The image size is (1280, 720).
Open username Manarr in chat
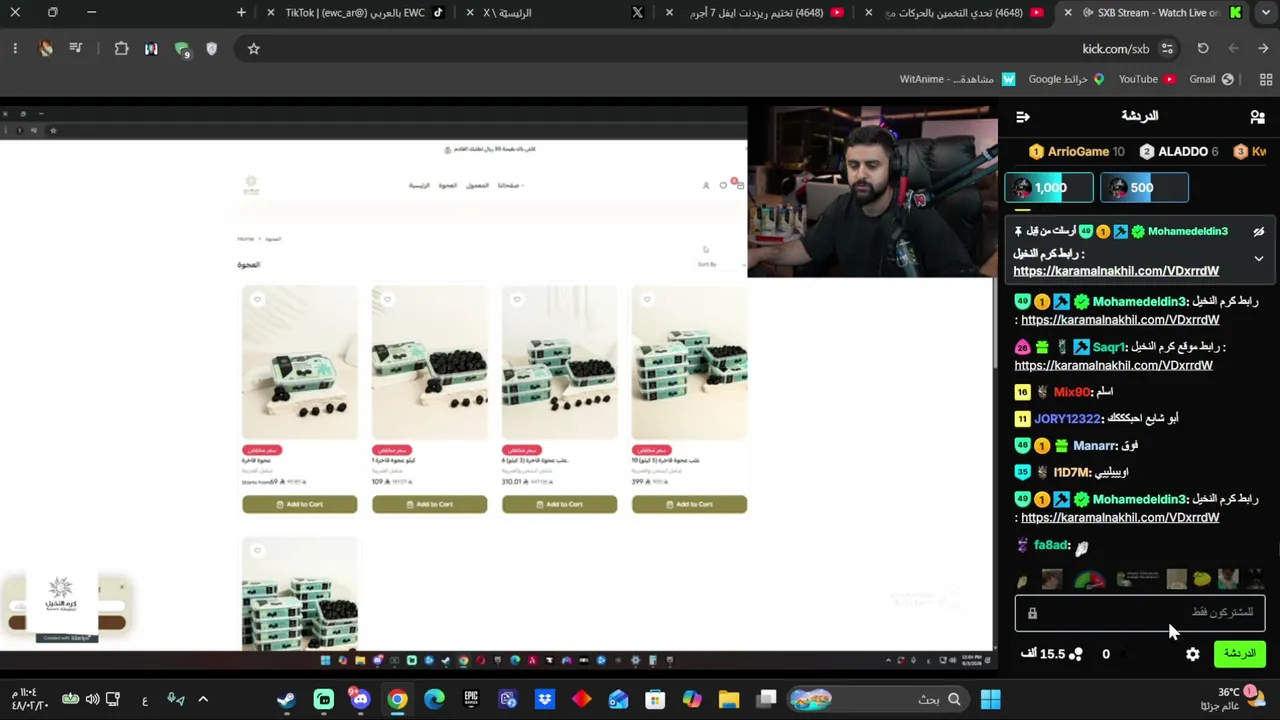click(x=1094, y=446)
